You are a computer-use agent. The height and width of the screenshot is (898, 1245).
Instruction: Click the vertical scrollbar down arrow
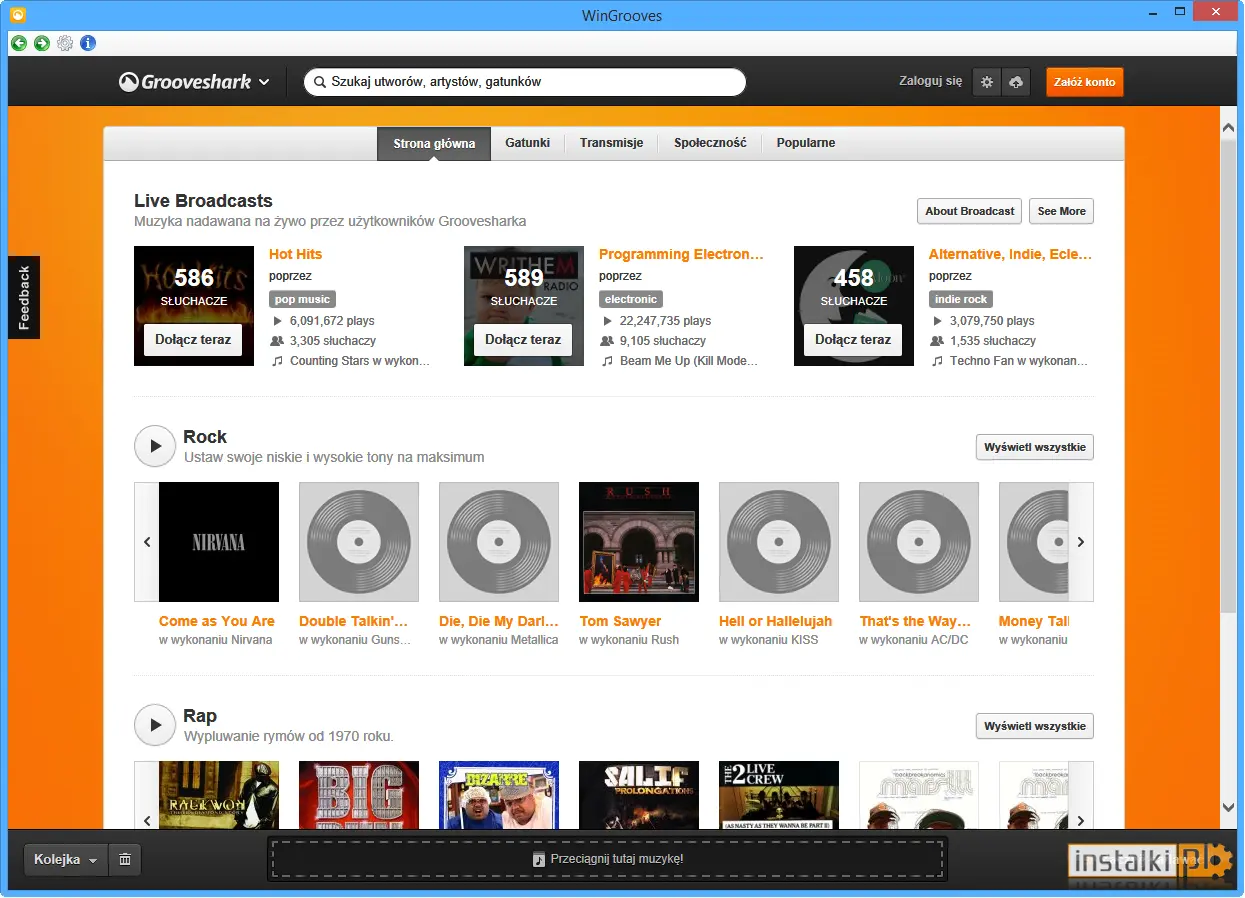[1229, 807]
